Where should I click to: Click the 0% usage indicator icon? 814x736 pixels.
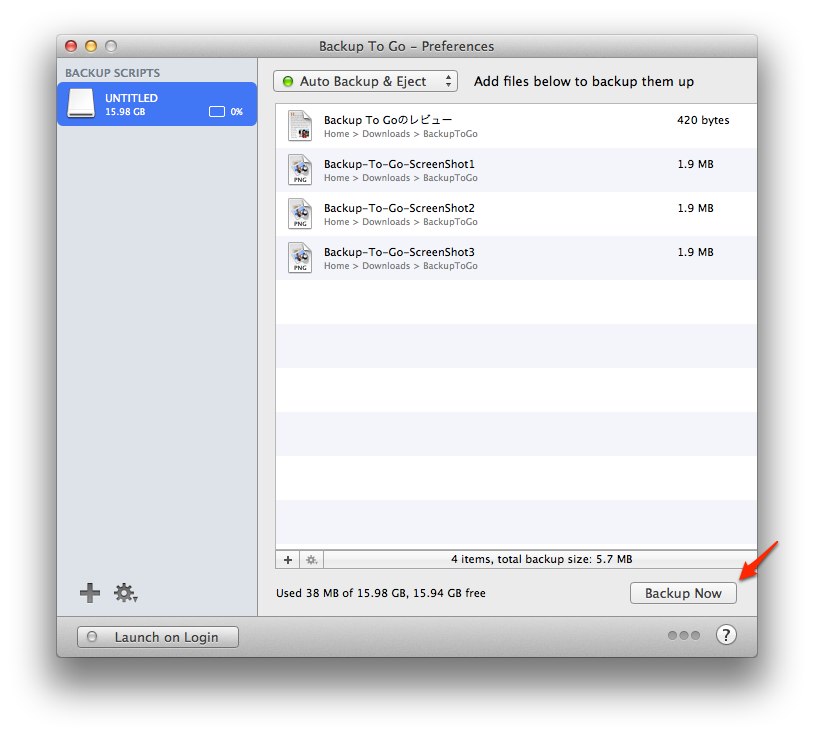[x=216, y=112]
